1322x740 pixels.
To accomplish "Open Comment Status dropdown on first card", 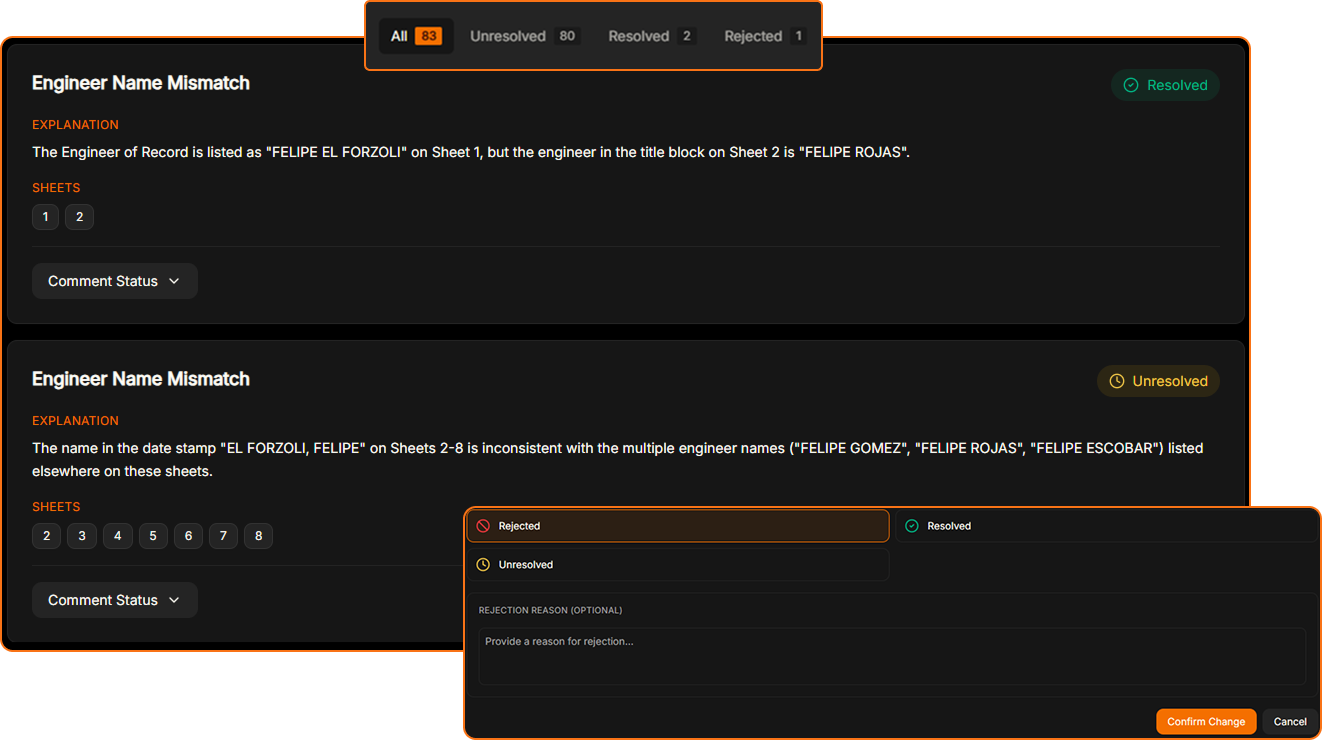I will tap(114, 281).
